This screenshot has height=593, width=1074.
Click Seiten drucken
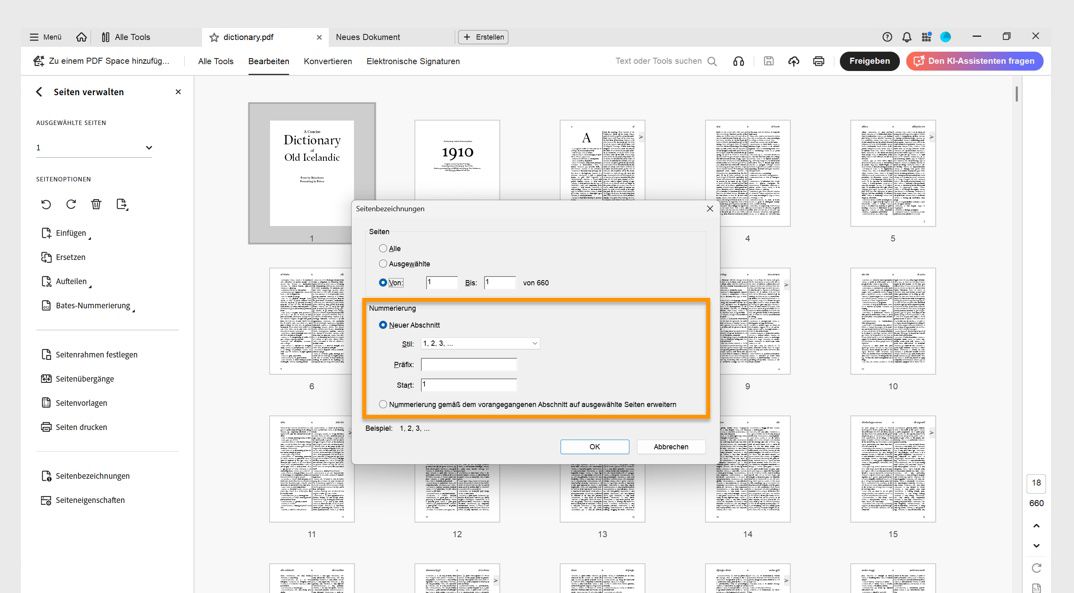(74, 427)
